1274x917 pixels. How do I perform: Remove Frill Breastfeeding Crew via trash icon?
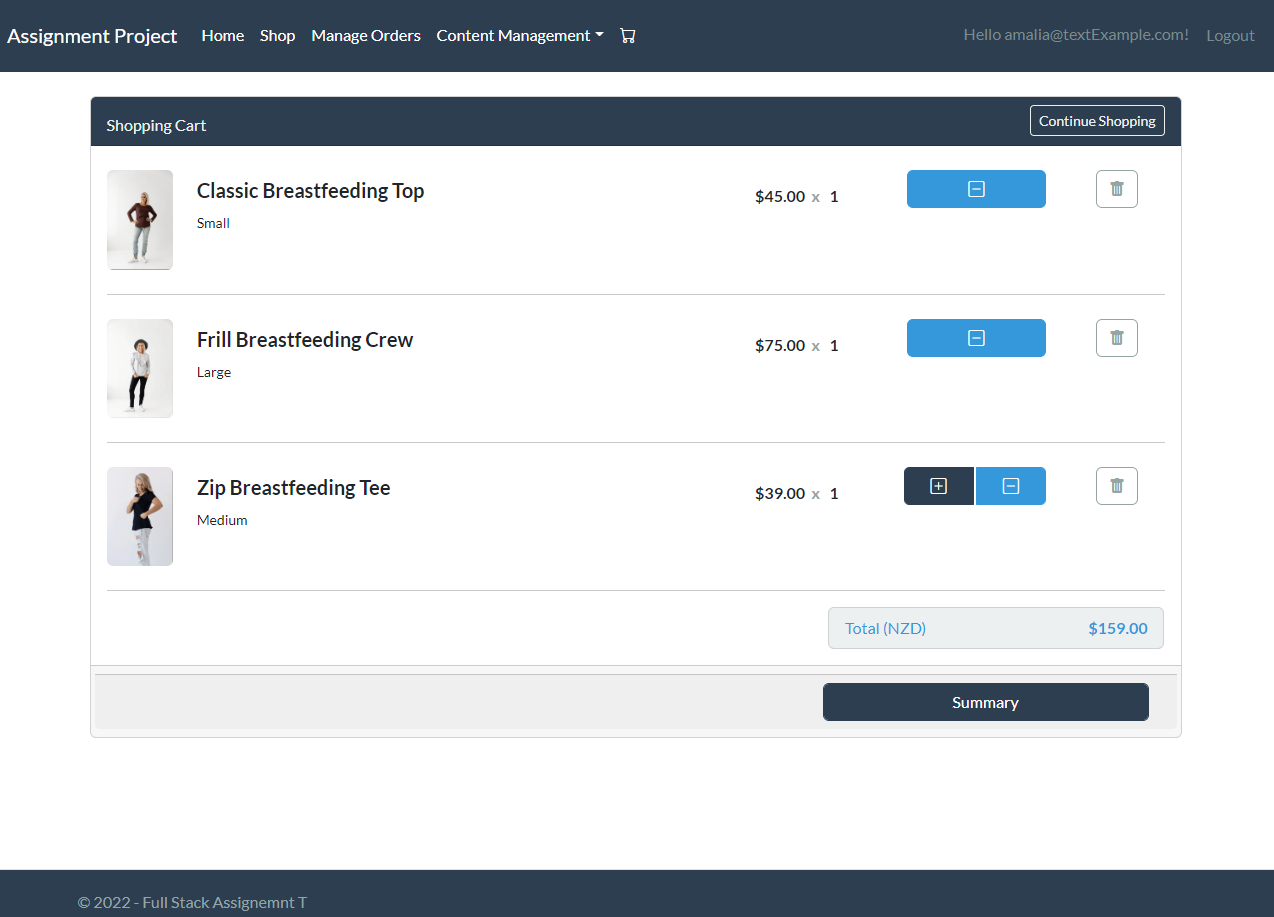(1116, 337)
